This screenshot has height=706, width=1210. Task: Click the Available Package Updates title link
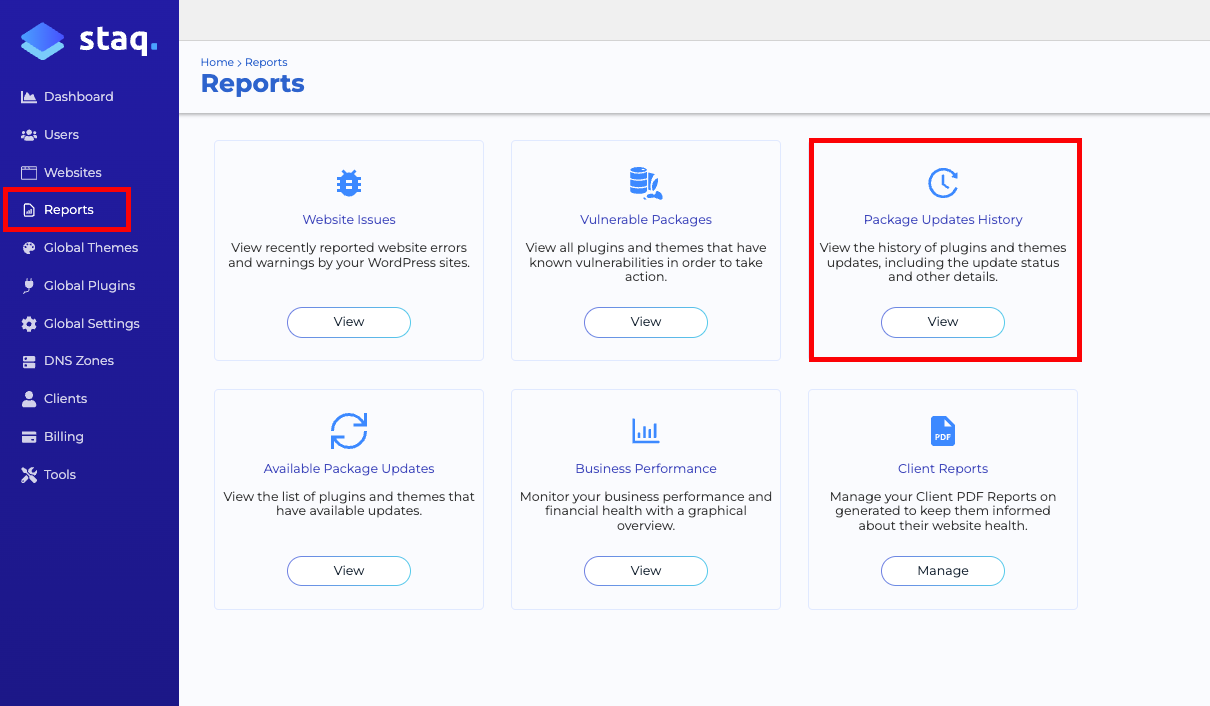(x=348, y=468)
